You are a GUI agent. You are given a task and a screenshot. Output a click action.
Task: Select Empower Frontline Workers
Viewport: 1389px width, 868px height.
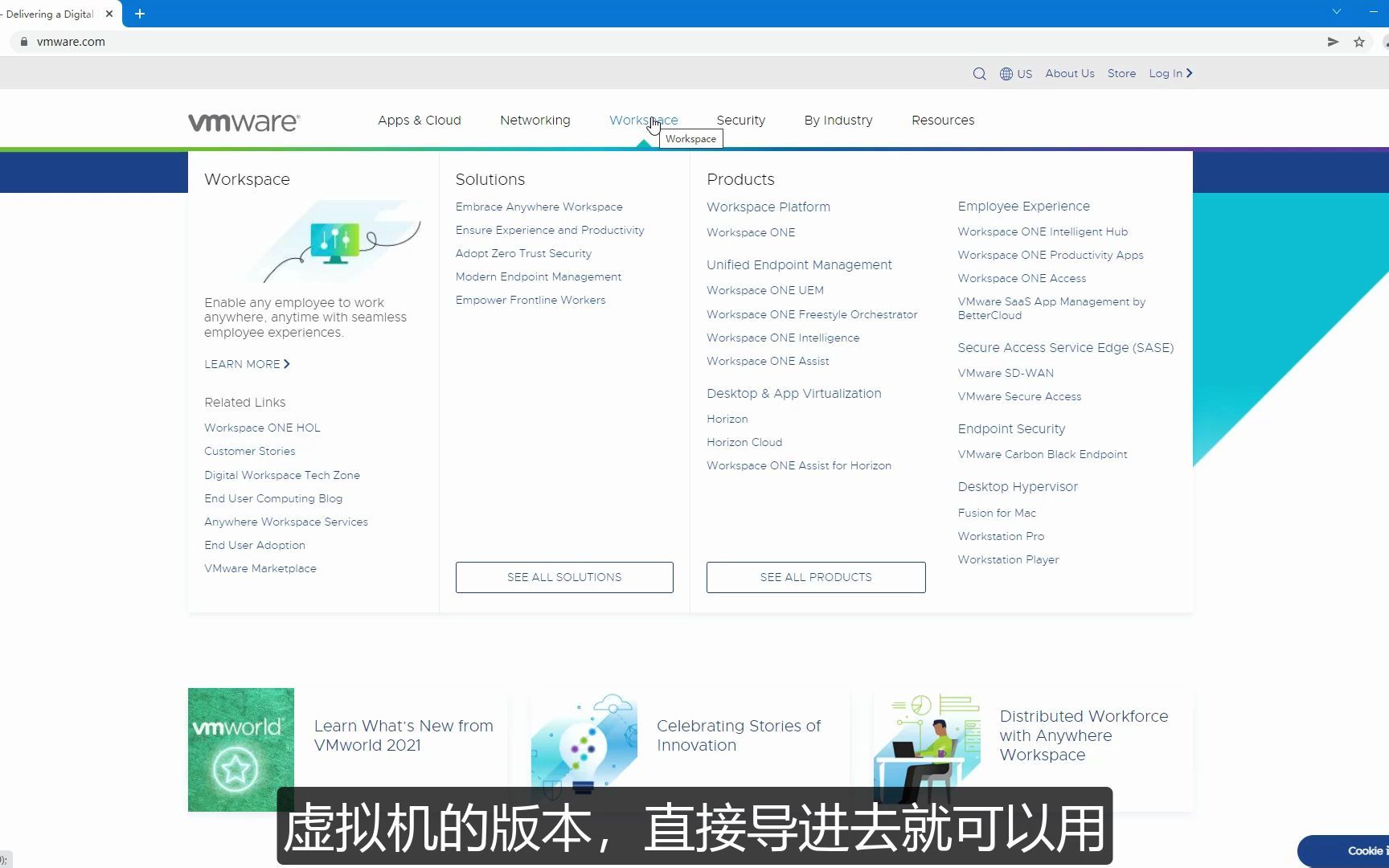coord(531,300)
